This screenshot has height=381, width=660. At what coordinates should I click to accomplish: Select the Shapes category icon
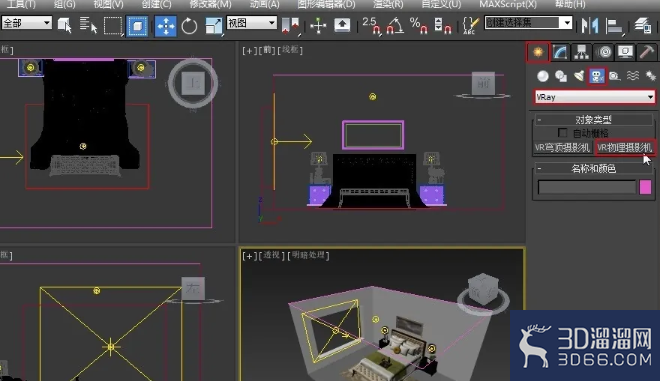pyautogui.click(x=561, y=76)
